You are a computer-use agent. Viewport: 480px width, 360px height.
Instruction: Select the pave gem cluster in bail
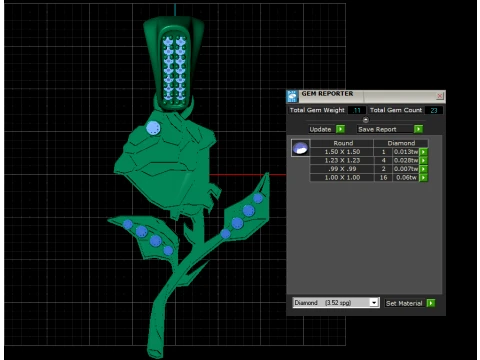point(174,69)
